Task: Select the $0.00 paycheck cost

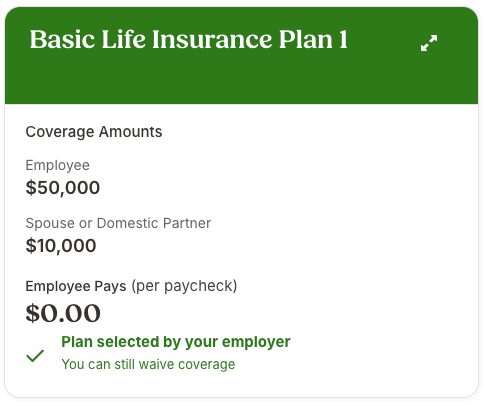Action: click(63, 313)
